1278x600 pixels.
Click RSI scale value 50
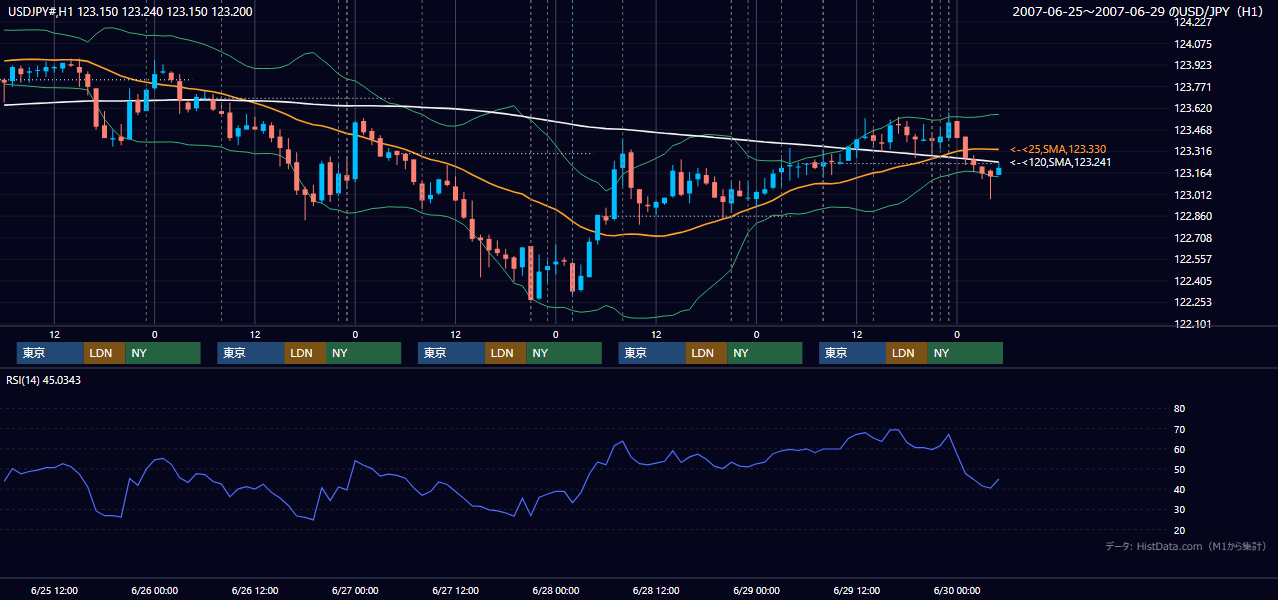coord(1179,469)
